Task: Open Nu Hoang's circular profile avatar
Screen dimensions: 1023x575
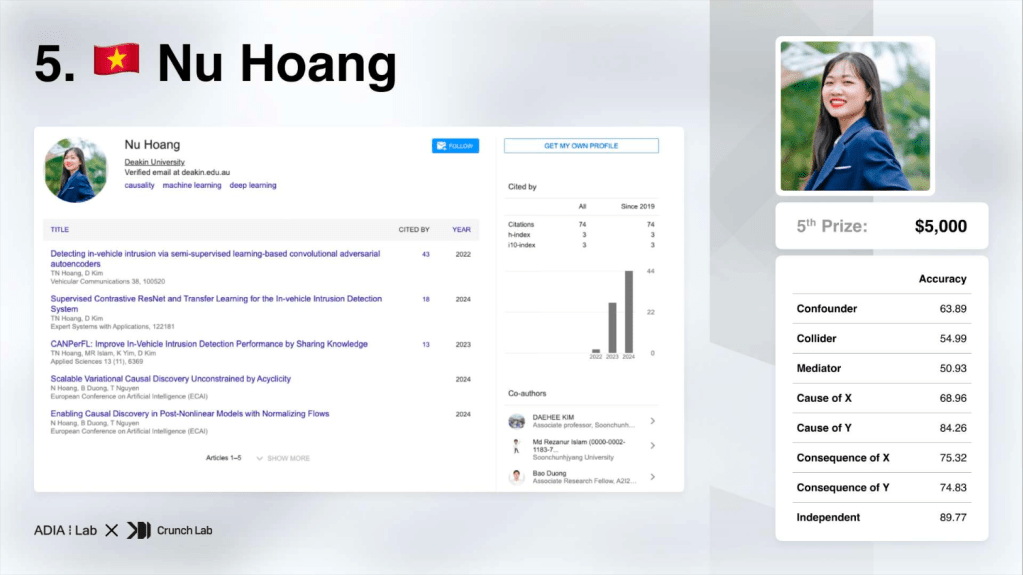Action: (x=75, y=170)
